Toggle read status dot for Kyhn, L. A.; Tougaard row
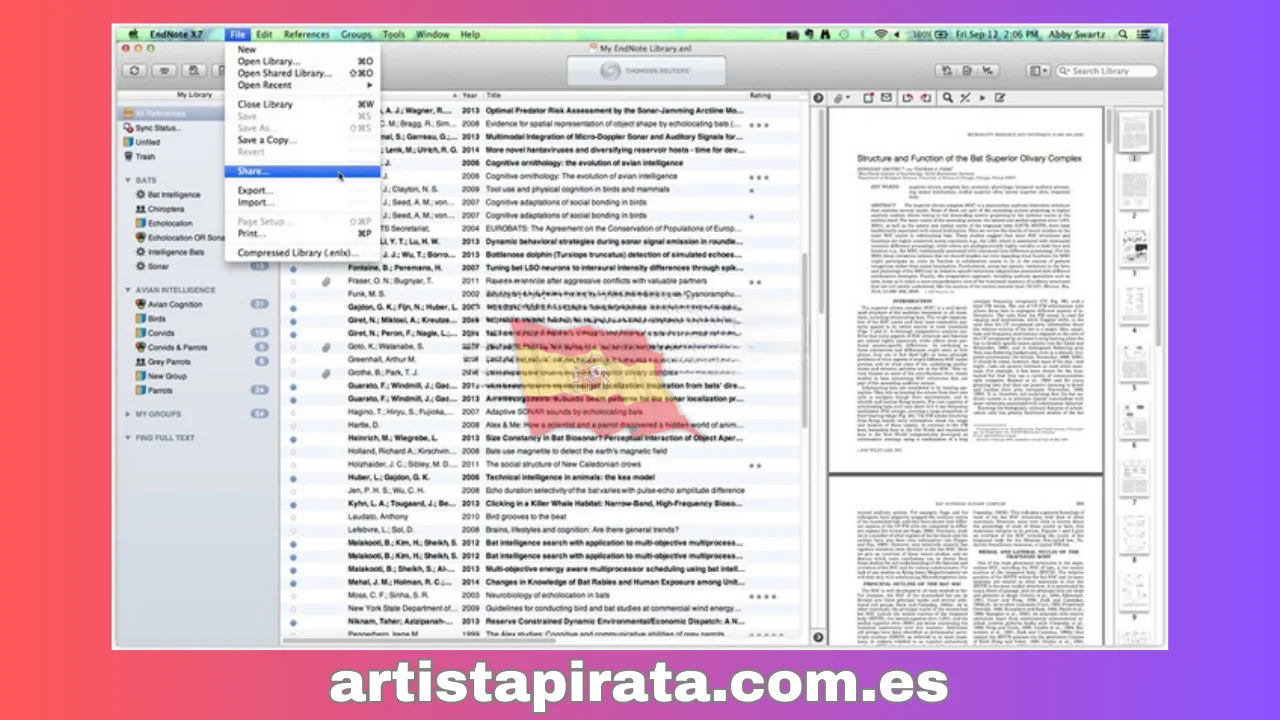Image resolution: width=1280 pixels, height=720 pixels. [x=293, y=503]
